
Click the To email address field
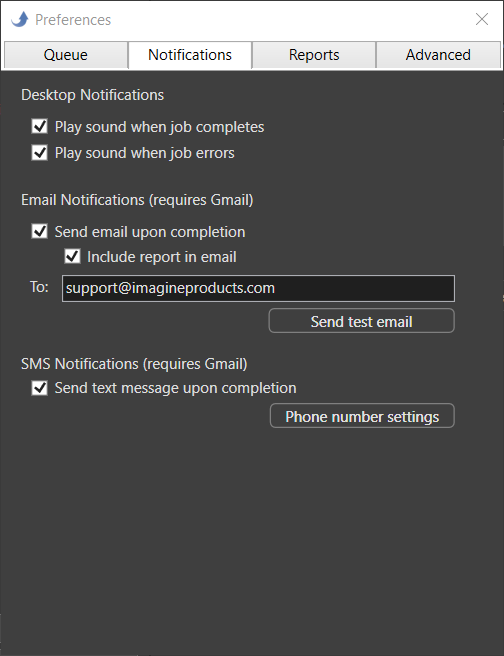(258, 288)
